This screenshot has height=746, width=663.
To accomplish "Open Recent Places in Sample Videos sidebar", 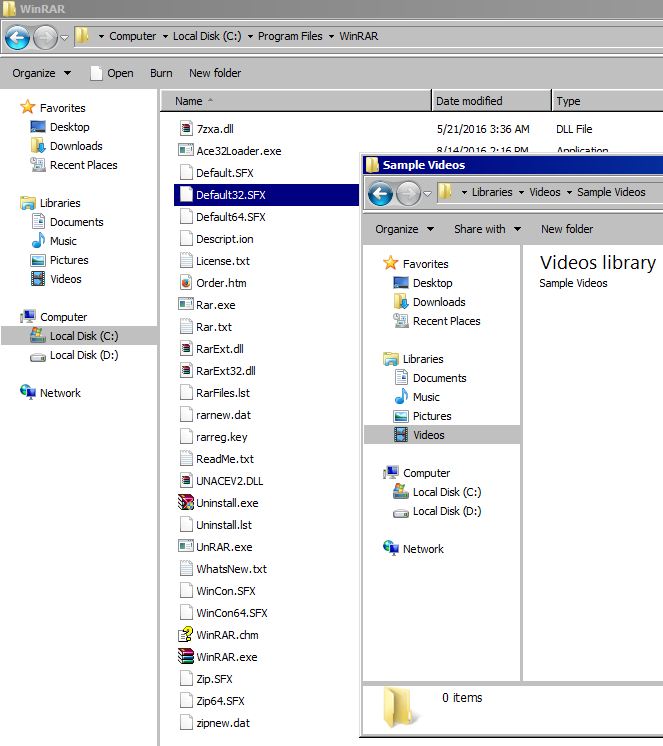I will point(437,321).
